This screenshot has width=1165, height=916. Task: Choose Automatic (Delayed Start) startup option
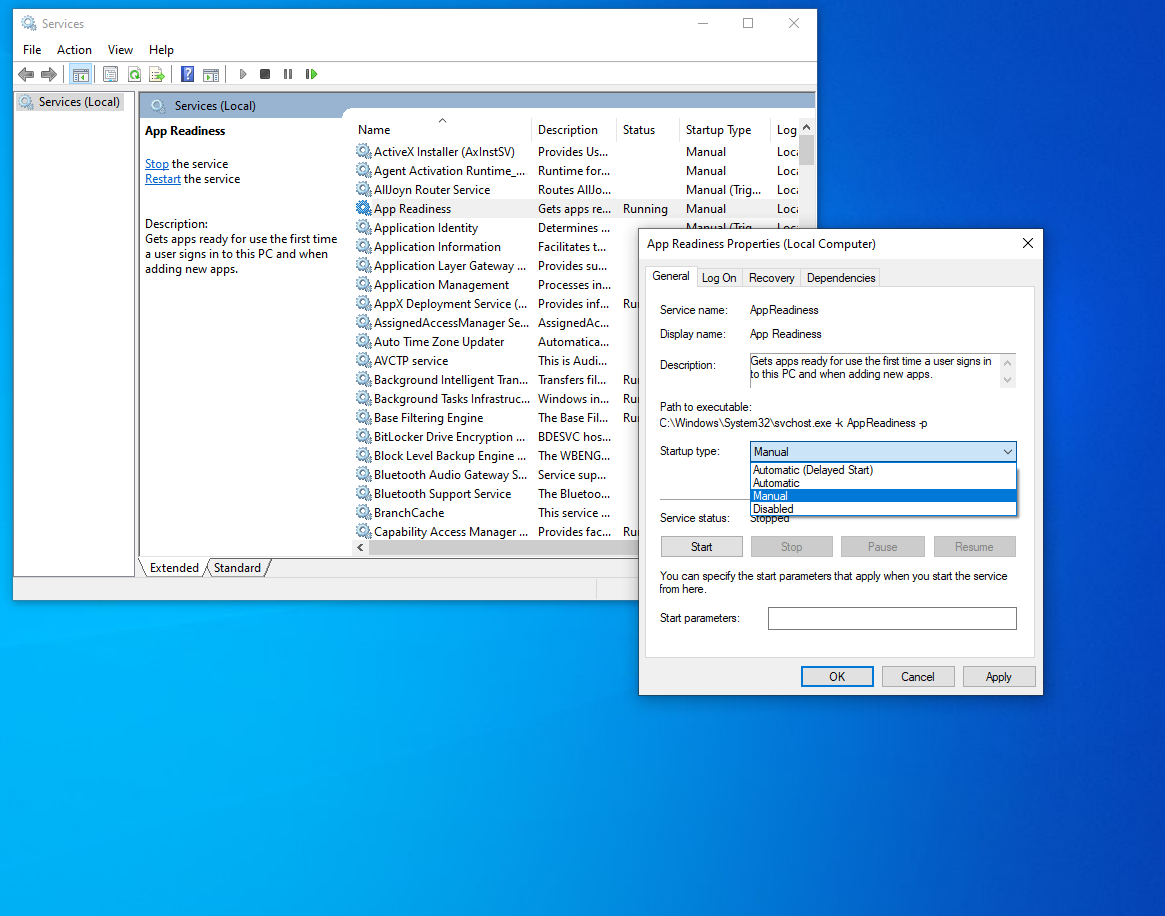pyautogui.click(x=883, y=470)
